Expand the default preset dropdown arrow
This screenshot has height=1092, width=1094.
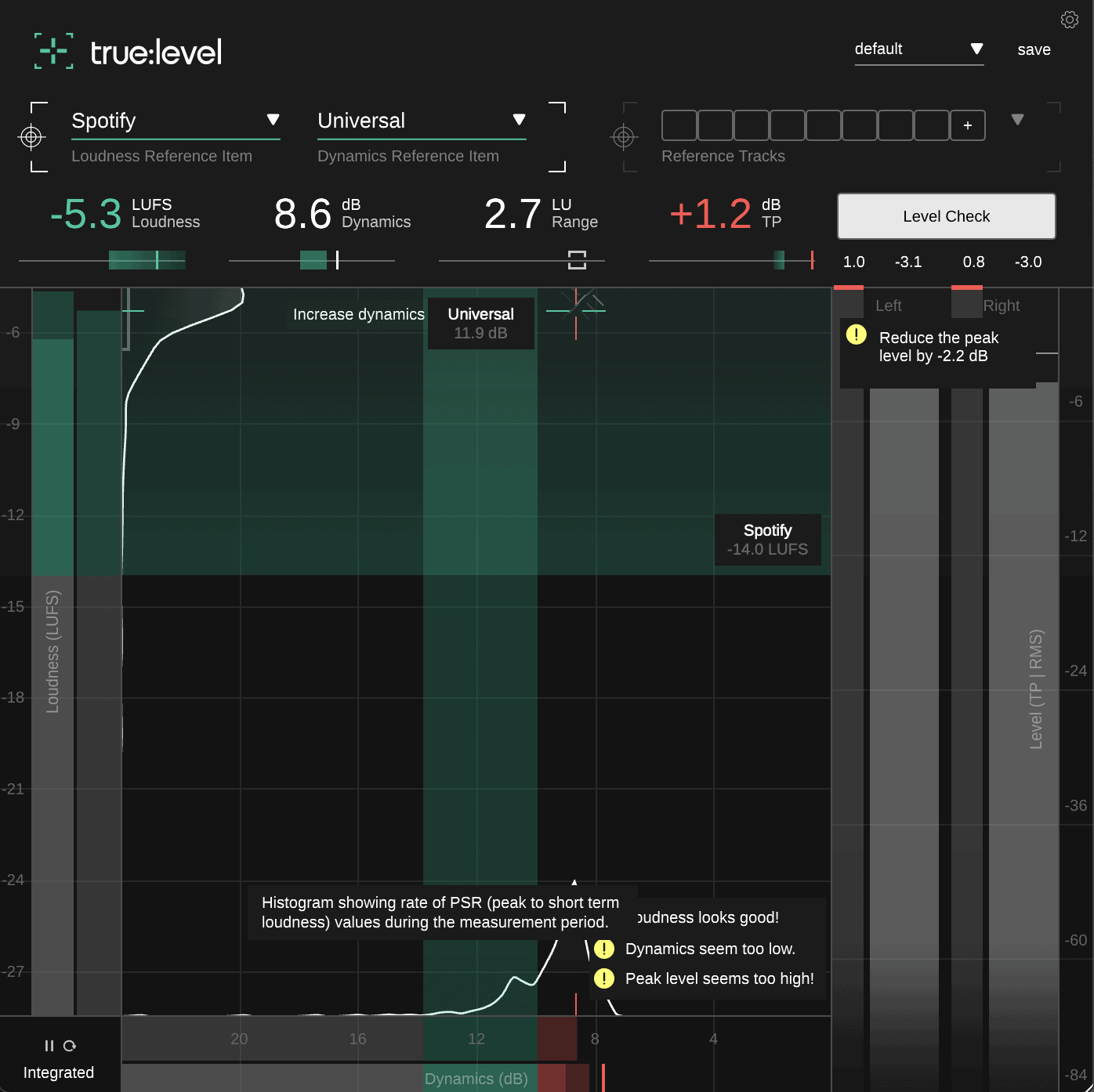pyautogui.click(x=977, y=49)
